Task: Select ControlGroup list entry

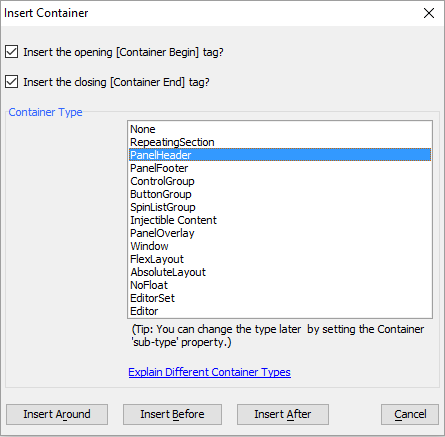Action: point(280,181)
